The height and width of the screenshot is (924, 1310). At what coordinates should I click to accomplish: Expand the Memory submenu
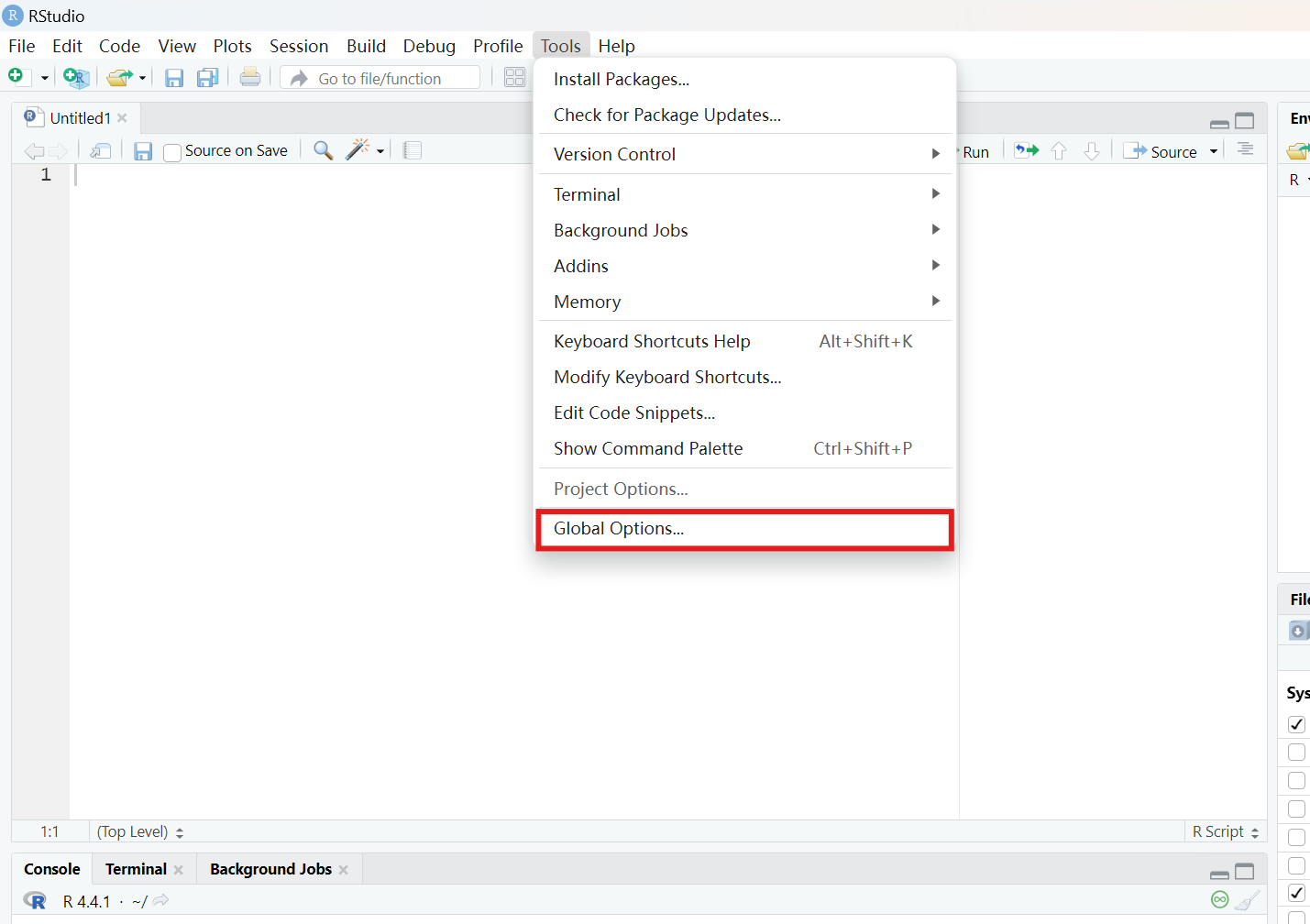745,302
